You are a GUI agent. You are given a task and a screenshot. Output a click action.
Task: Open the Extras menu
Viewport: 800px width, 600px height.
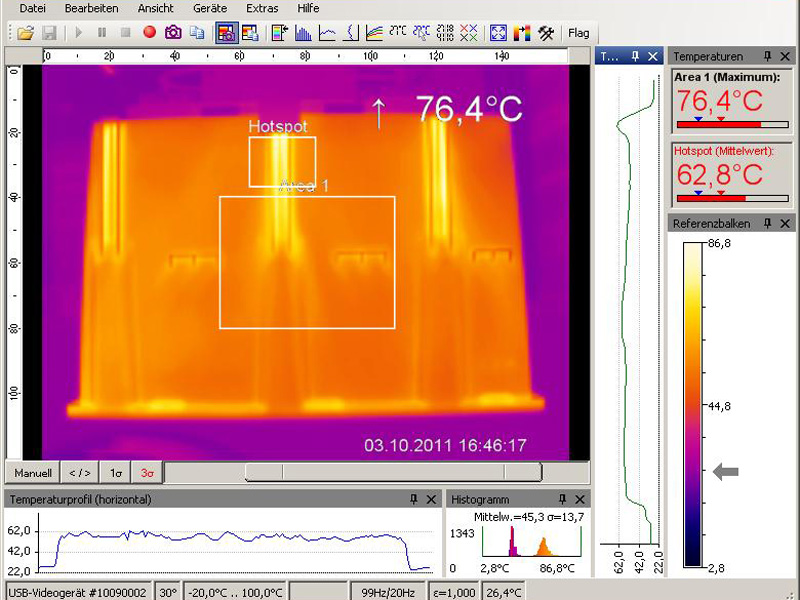262,8
